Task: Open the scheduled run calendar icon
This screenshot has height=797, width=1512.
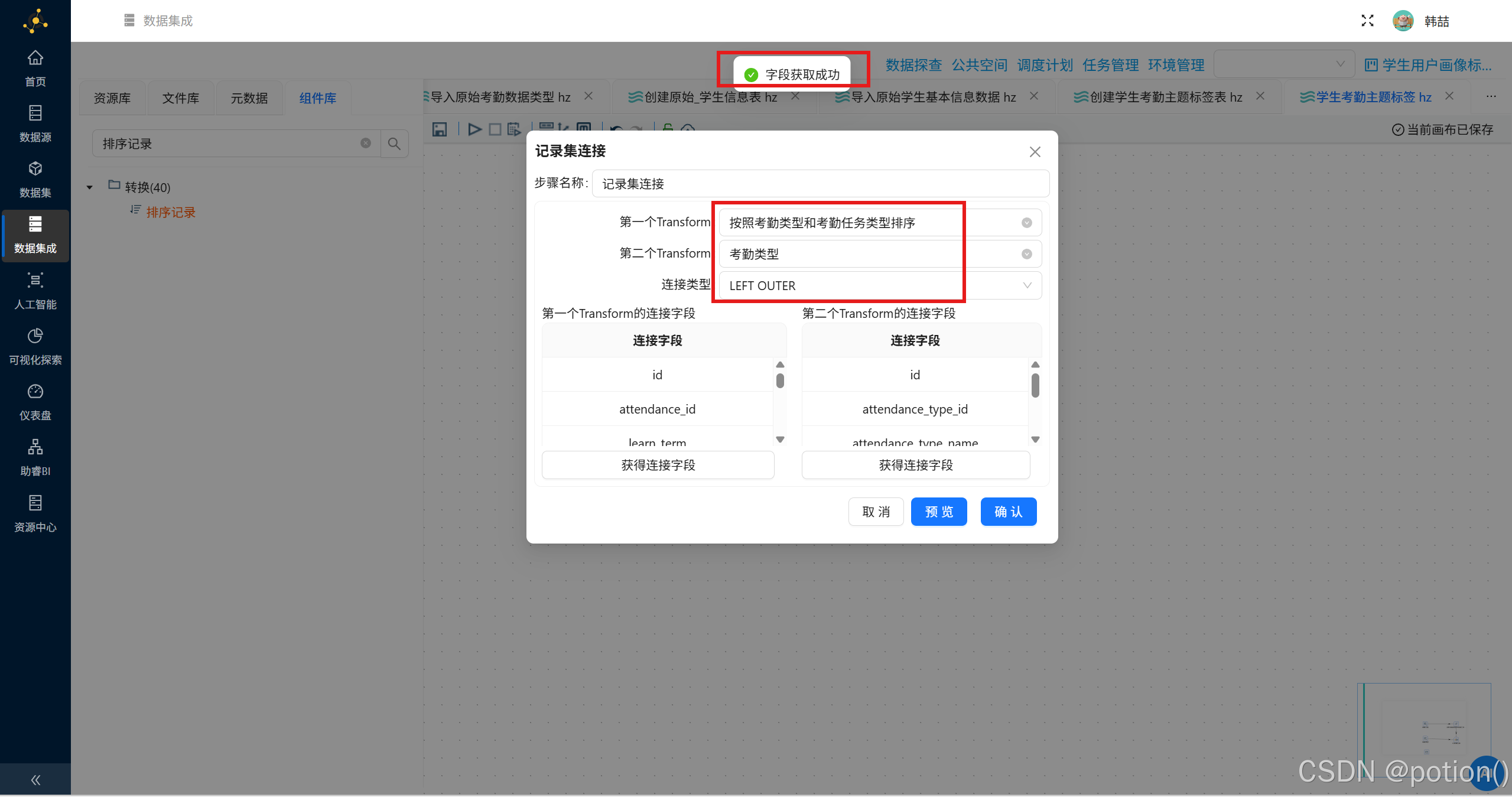Action: pyautogui.click(x=514, y=129)
